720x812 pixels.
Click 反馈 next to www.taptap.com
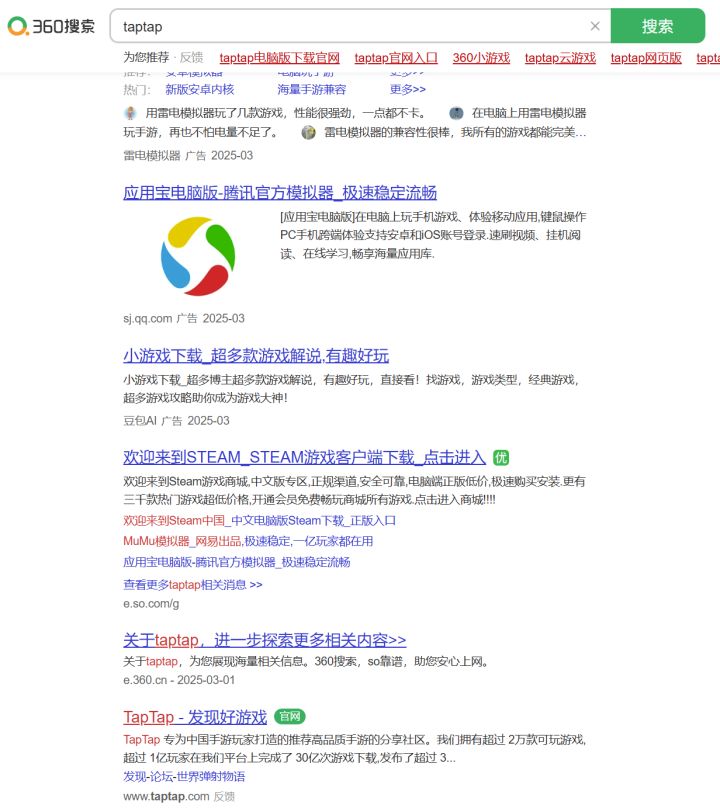(224, 796)
